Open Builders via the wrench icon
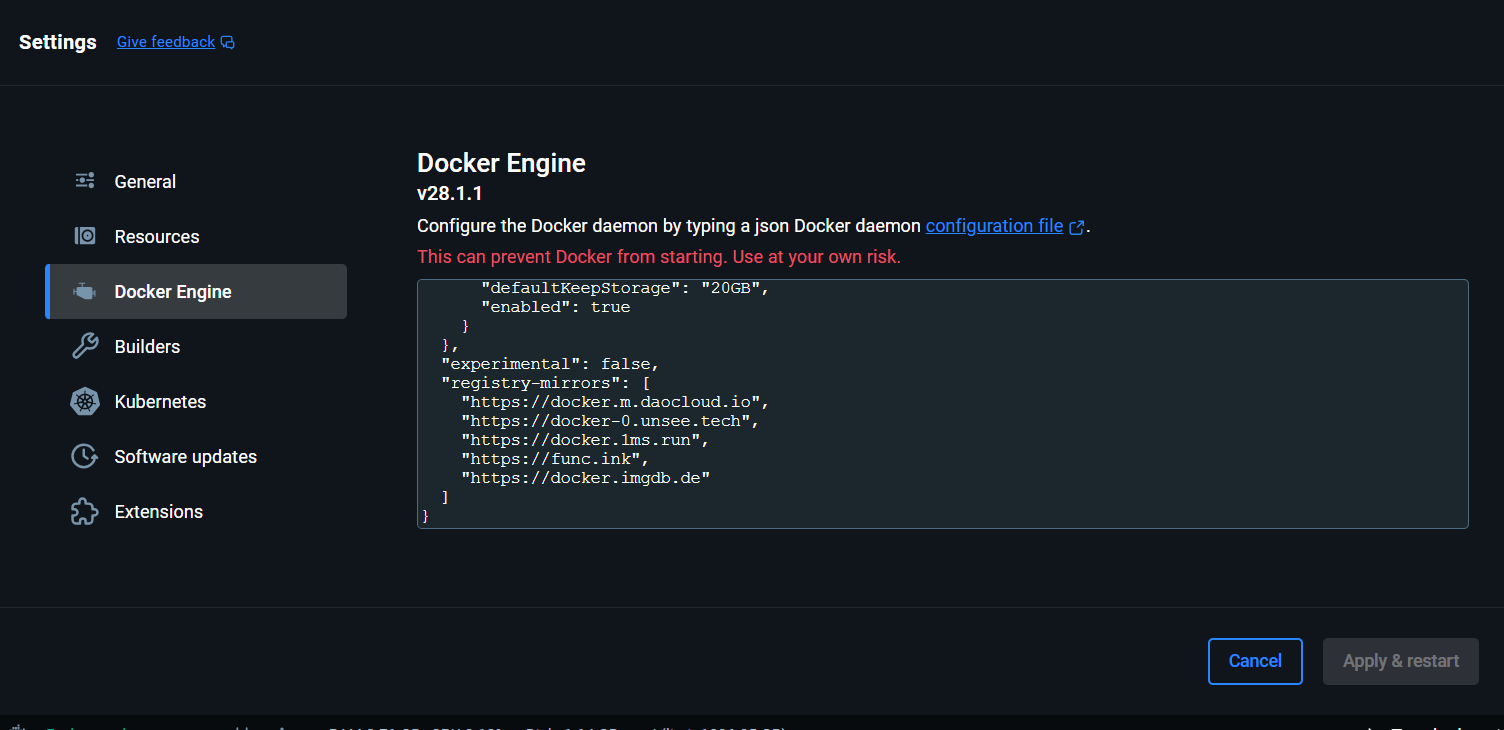The width and height of the screenshot is (1504, 730). [85, 346]
